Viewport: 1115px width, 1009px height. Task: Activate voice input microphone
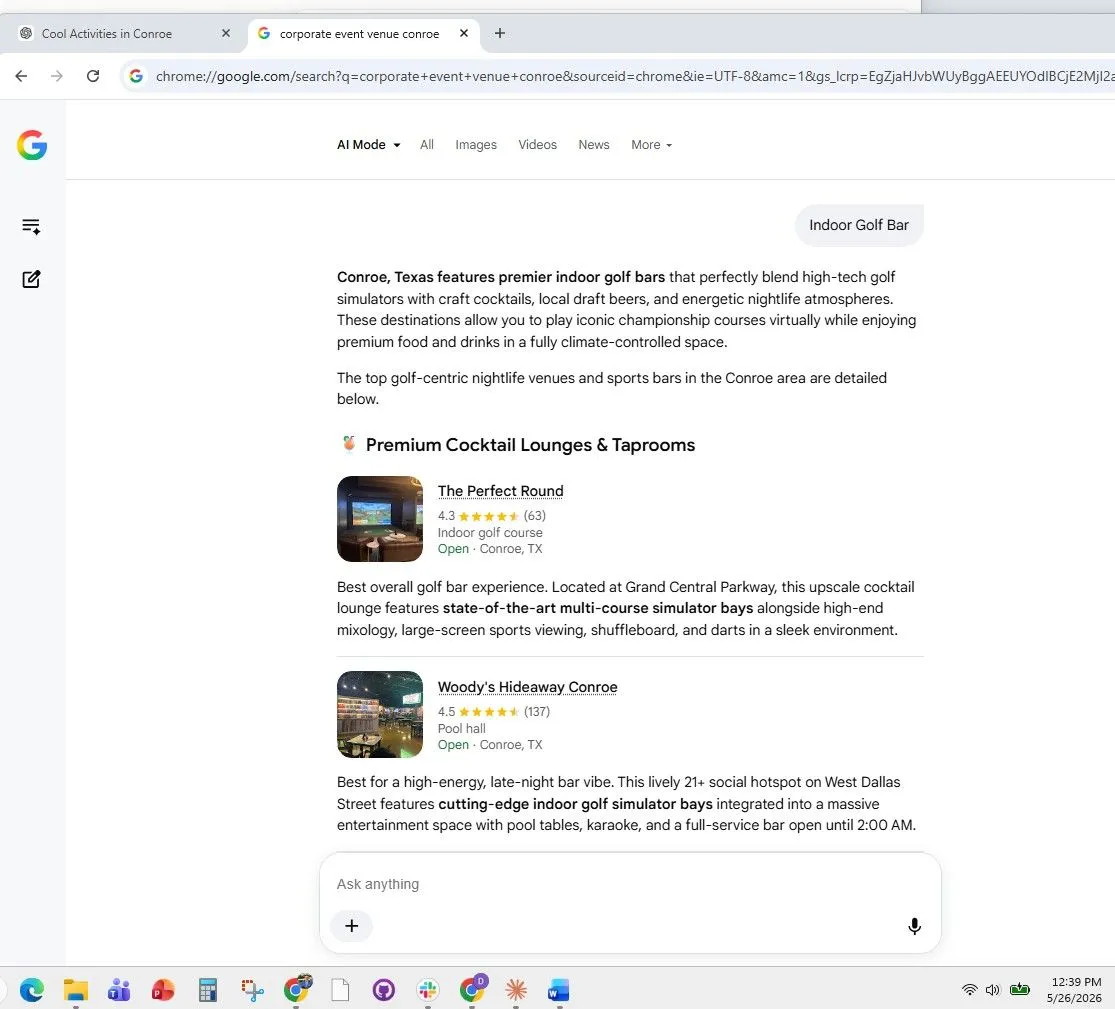[914, 926]
